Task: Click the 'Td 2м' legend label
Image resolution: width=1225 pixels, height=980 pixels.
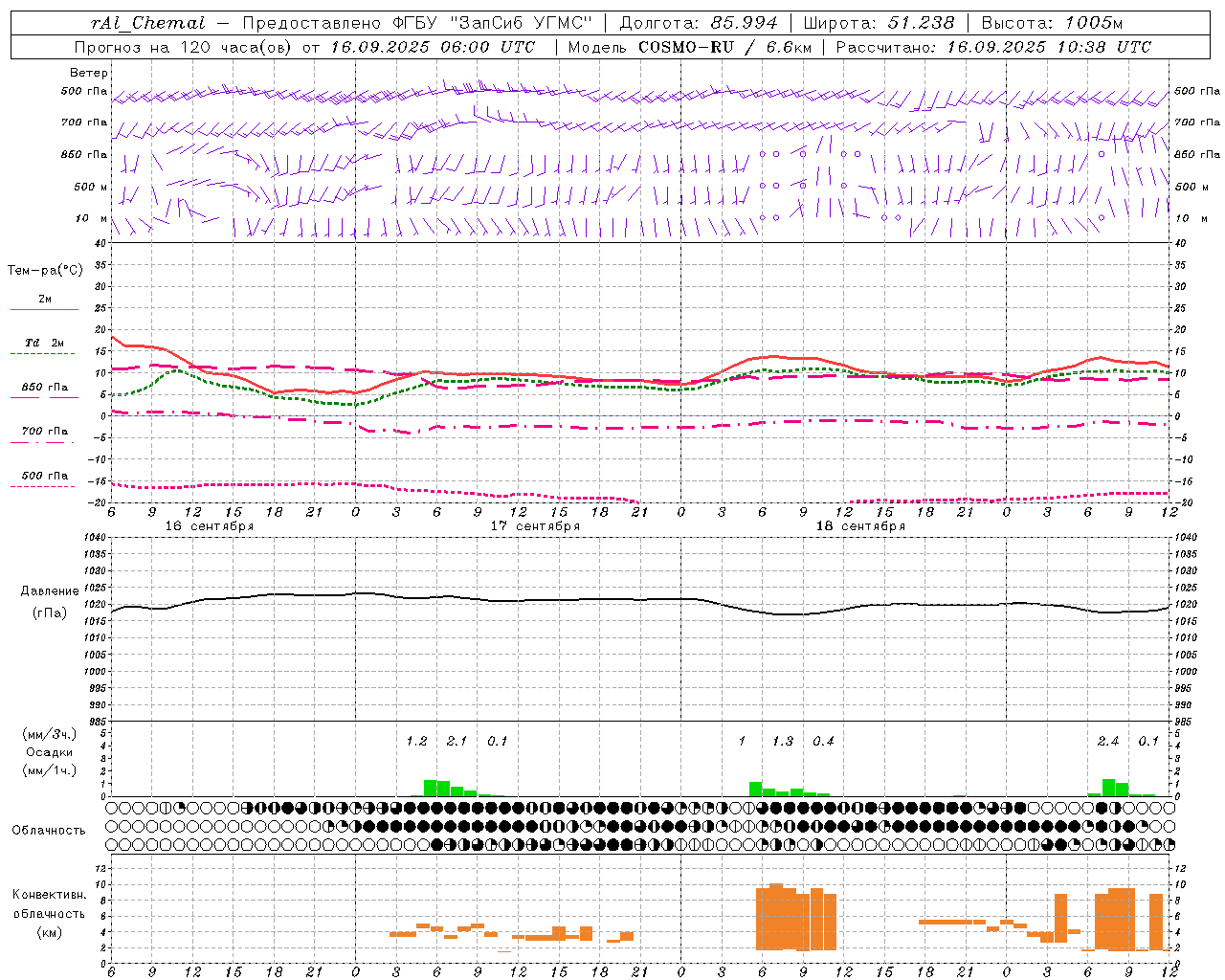Action: coord(45,343)
